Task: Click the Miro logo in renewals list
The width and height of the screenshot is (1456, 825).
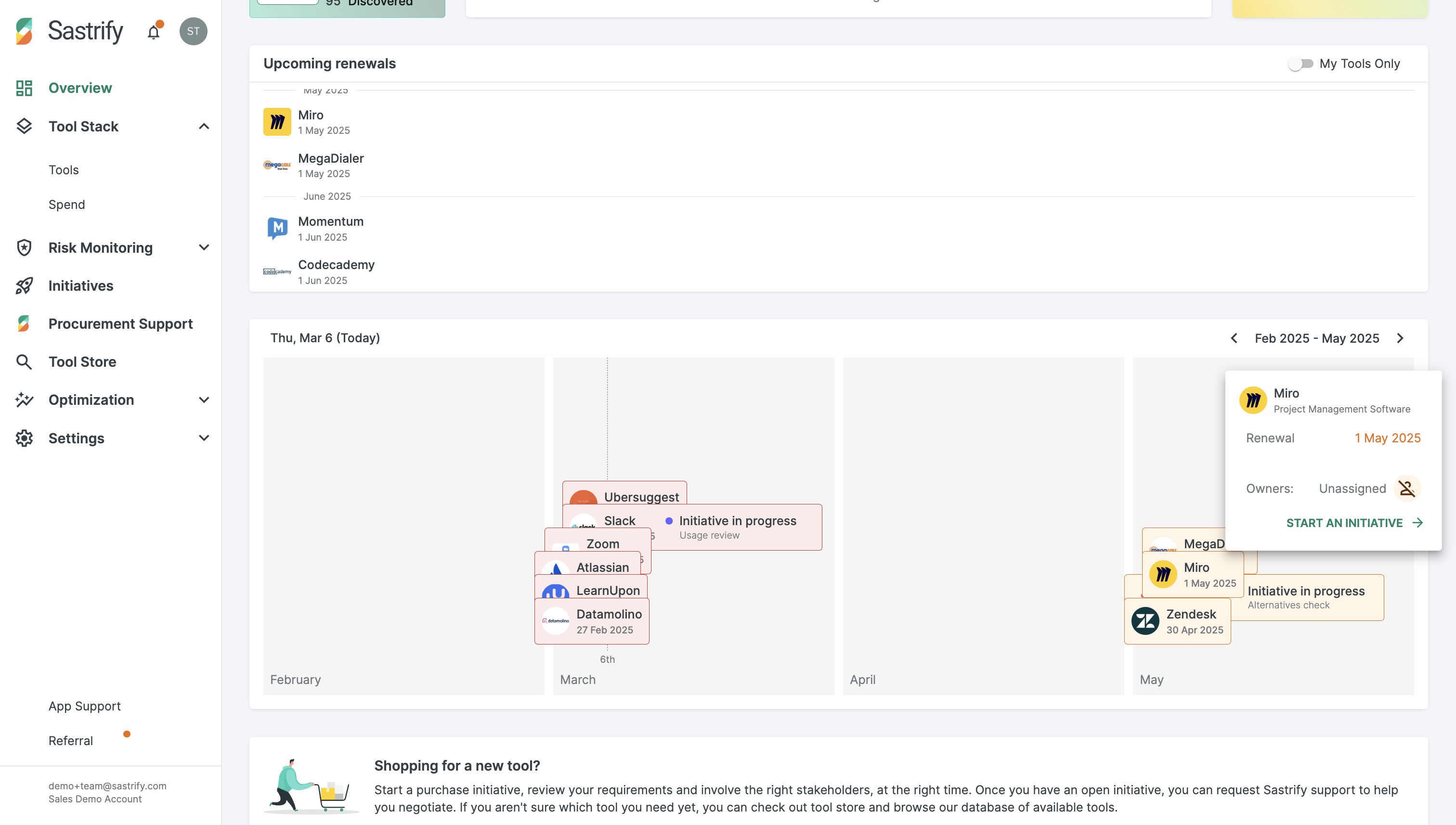Action: 277,122
